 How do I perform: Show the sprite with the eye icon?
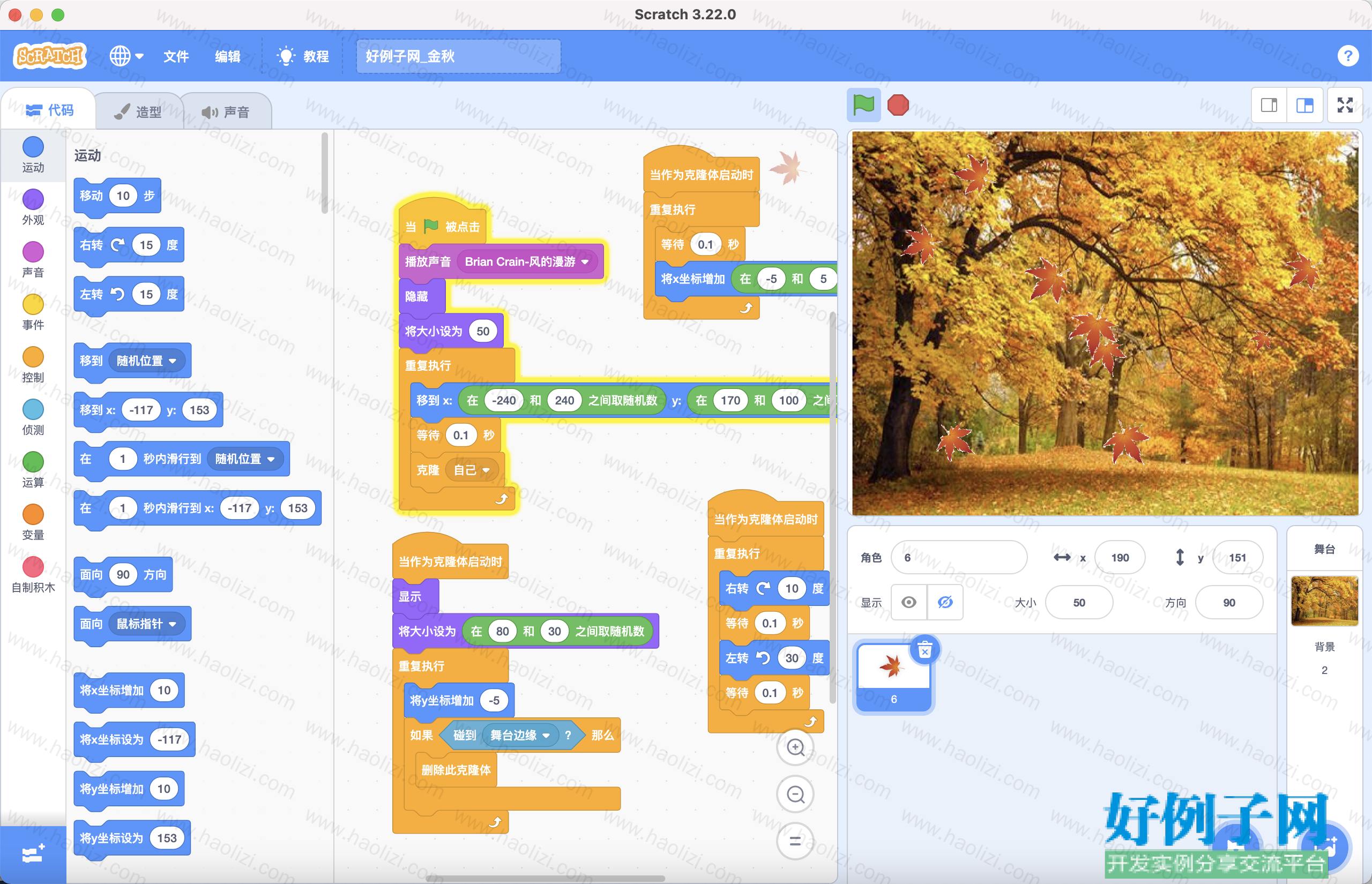pyautogui.click(x=909, y=602)
